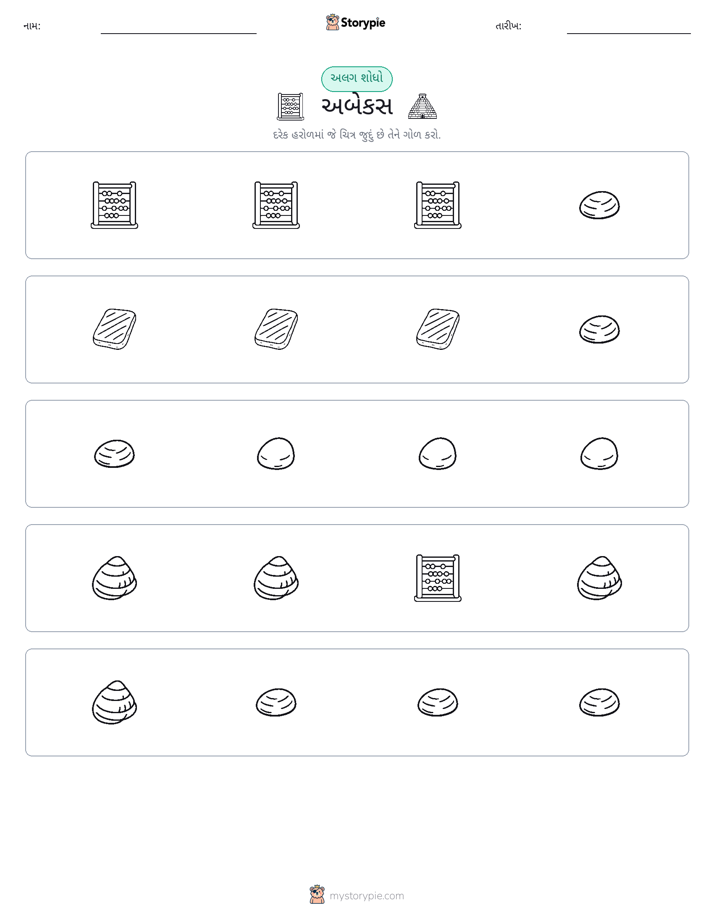Click the middle abacus in row one
714x924 pixels.
click(x=276, y=205)
